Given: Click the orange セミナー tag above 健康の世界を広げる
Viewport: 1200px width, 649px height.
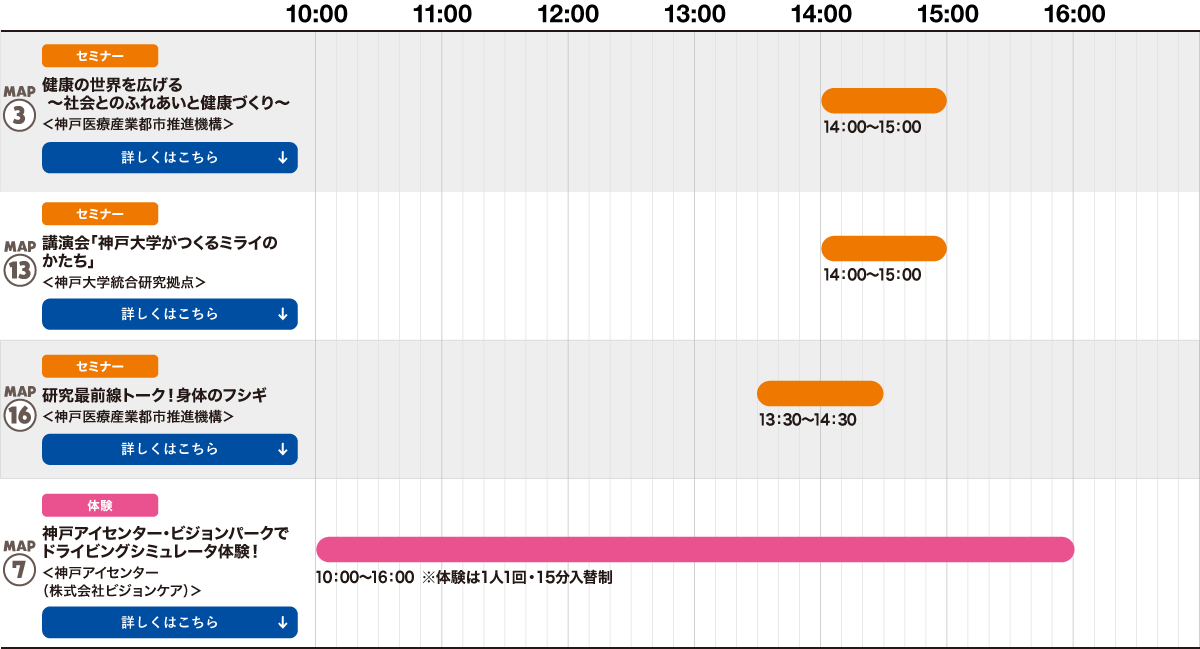Looking at the screenshot, I should tap(100, 56).
